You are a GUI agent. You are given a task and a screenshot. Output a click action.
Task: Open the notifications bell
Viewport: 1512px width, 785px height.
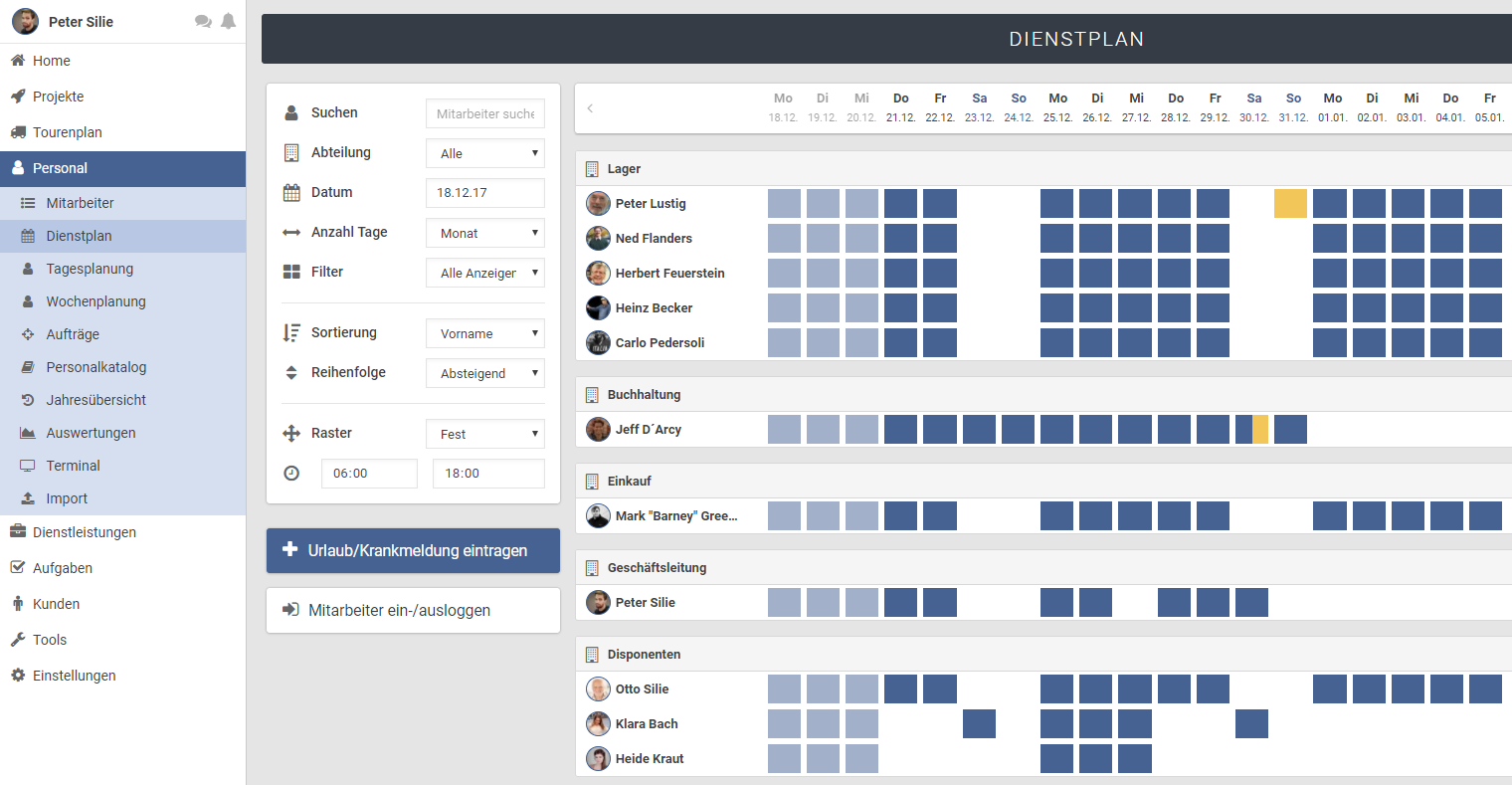click(x=229, y=22)
